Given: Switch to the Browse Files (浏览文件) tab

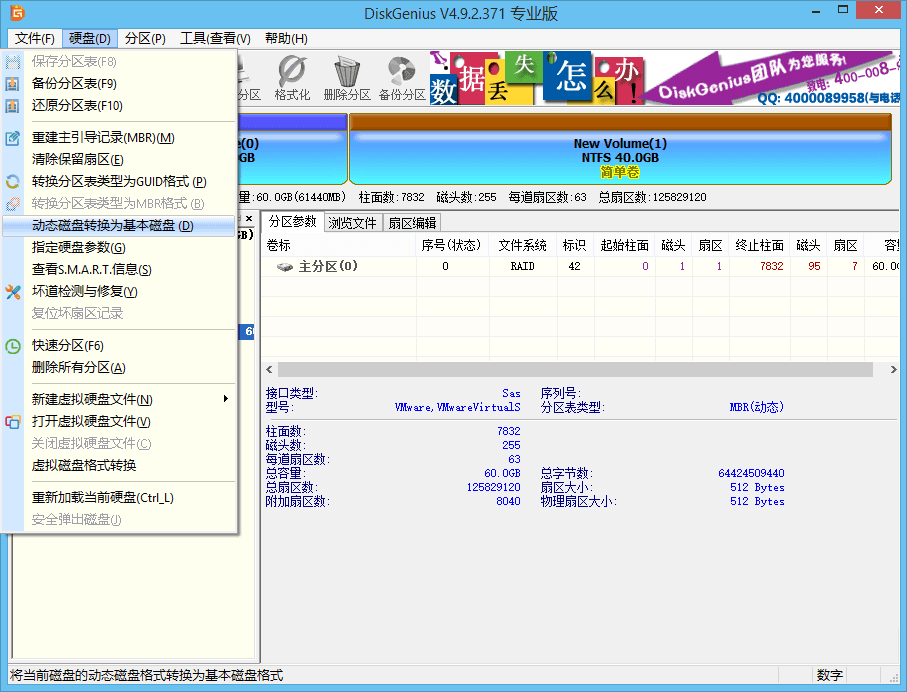Looking at the screenshot, I should (x=353, y=222).
